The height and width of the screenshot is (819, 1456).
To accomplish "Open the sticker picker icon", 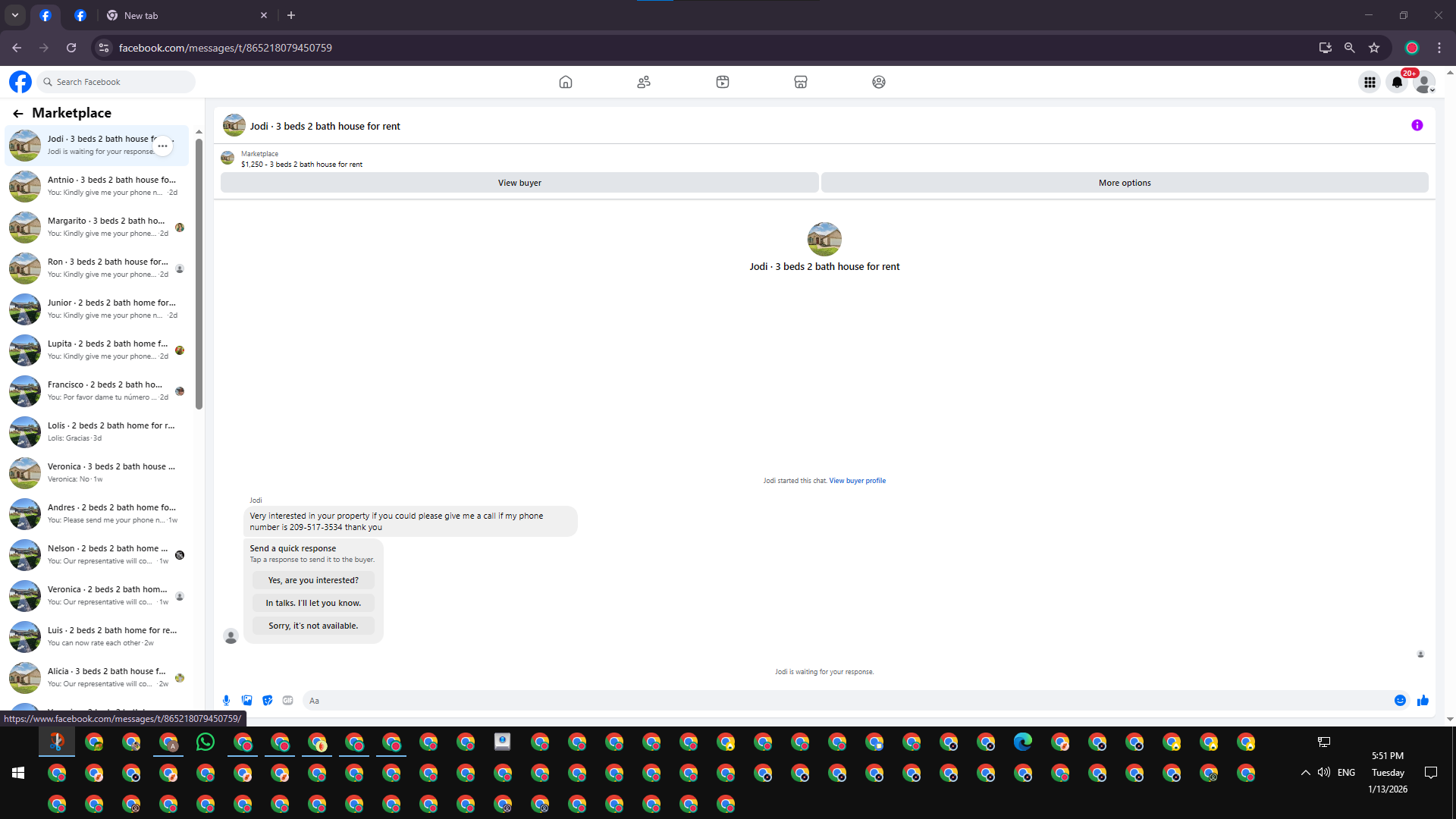I will click(x=267, y=701).
